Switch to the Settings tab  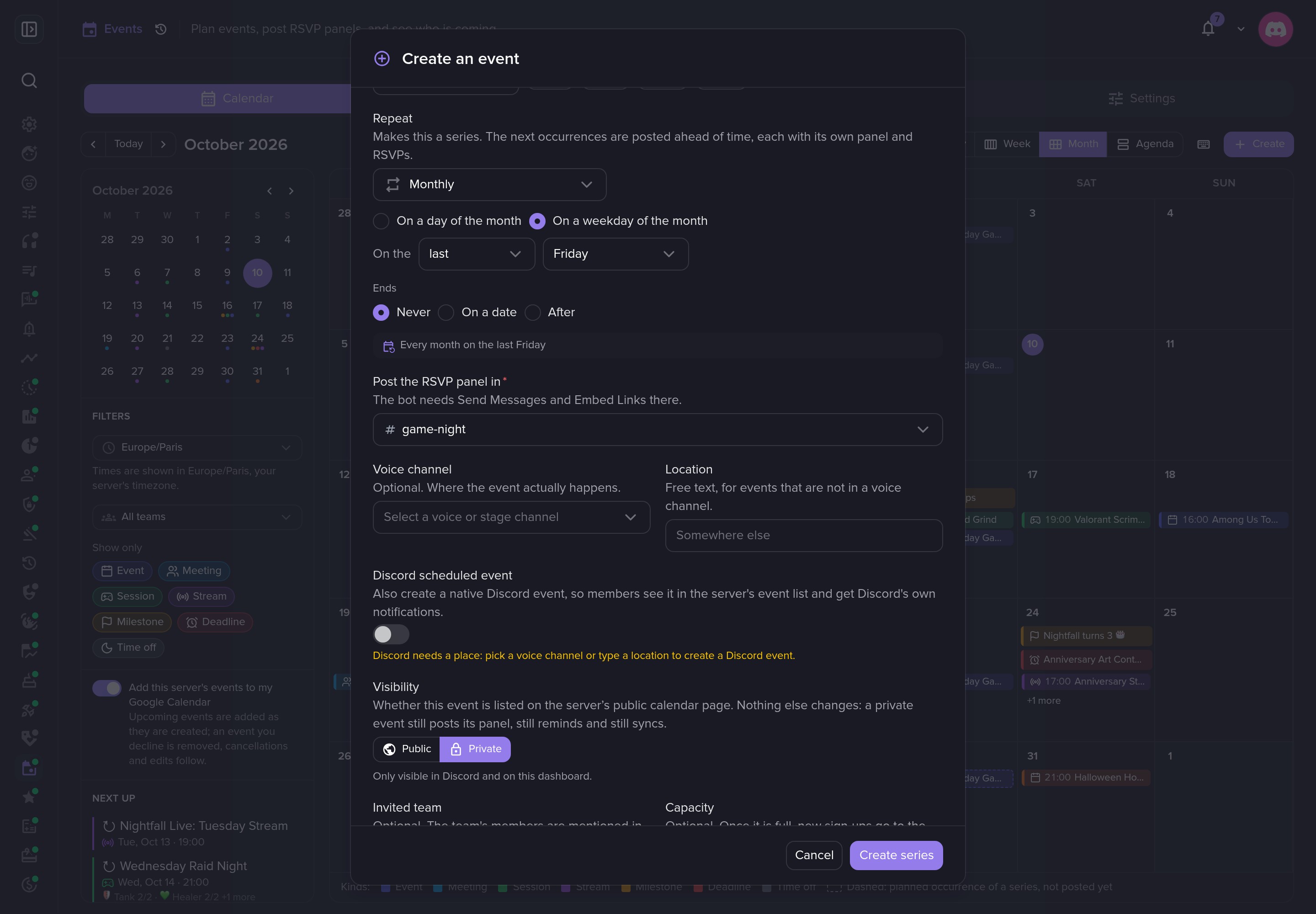tap(1141, 99)
